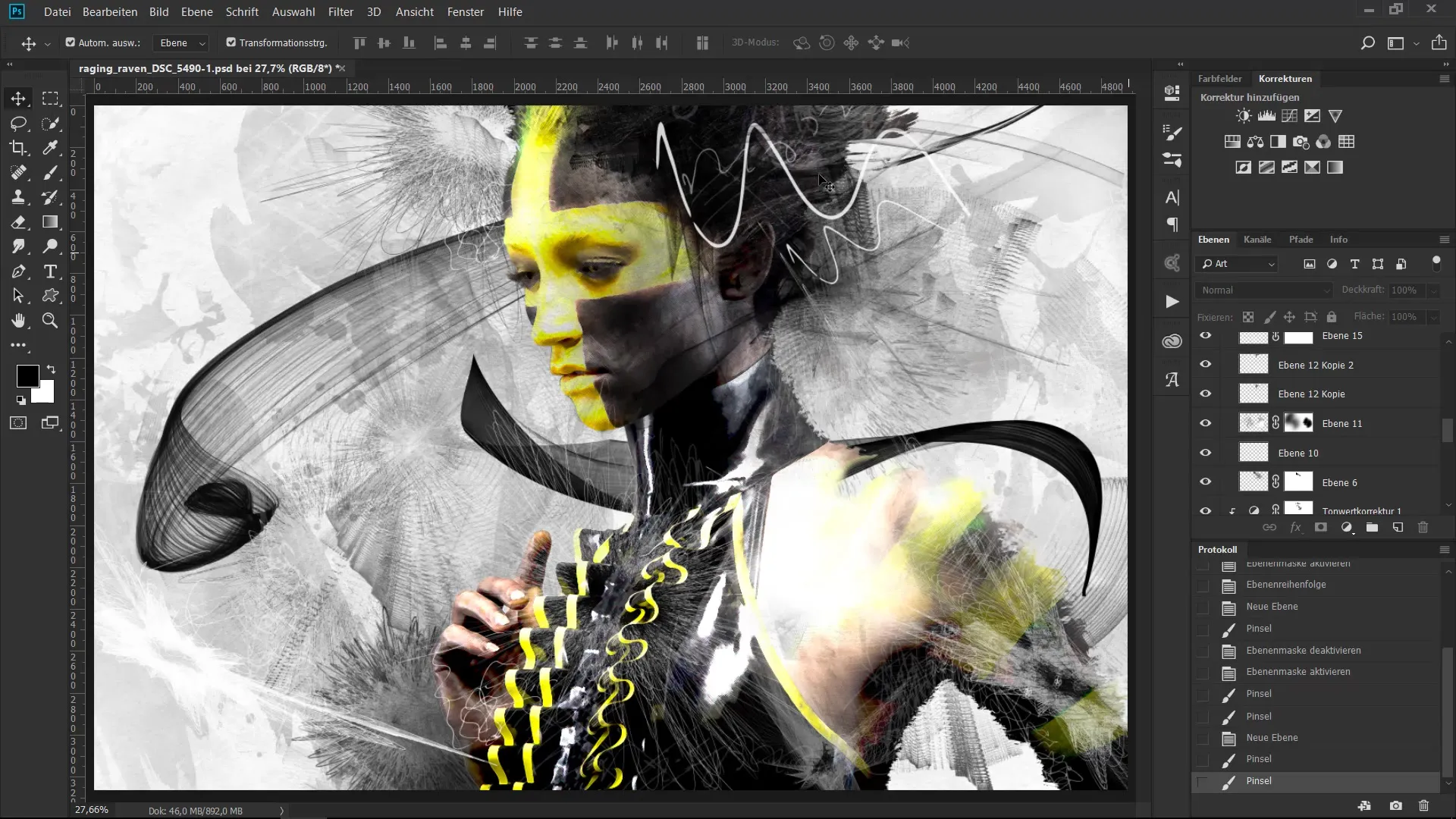Screen dimensions: 1456x819
Task: Disable the Transformationsstrg. checkbox
Action: (231, 42)
